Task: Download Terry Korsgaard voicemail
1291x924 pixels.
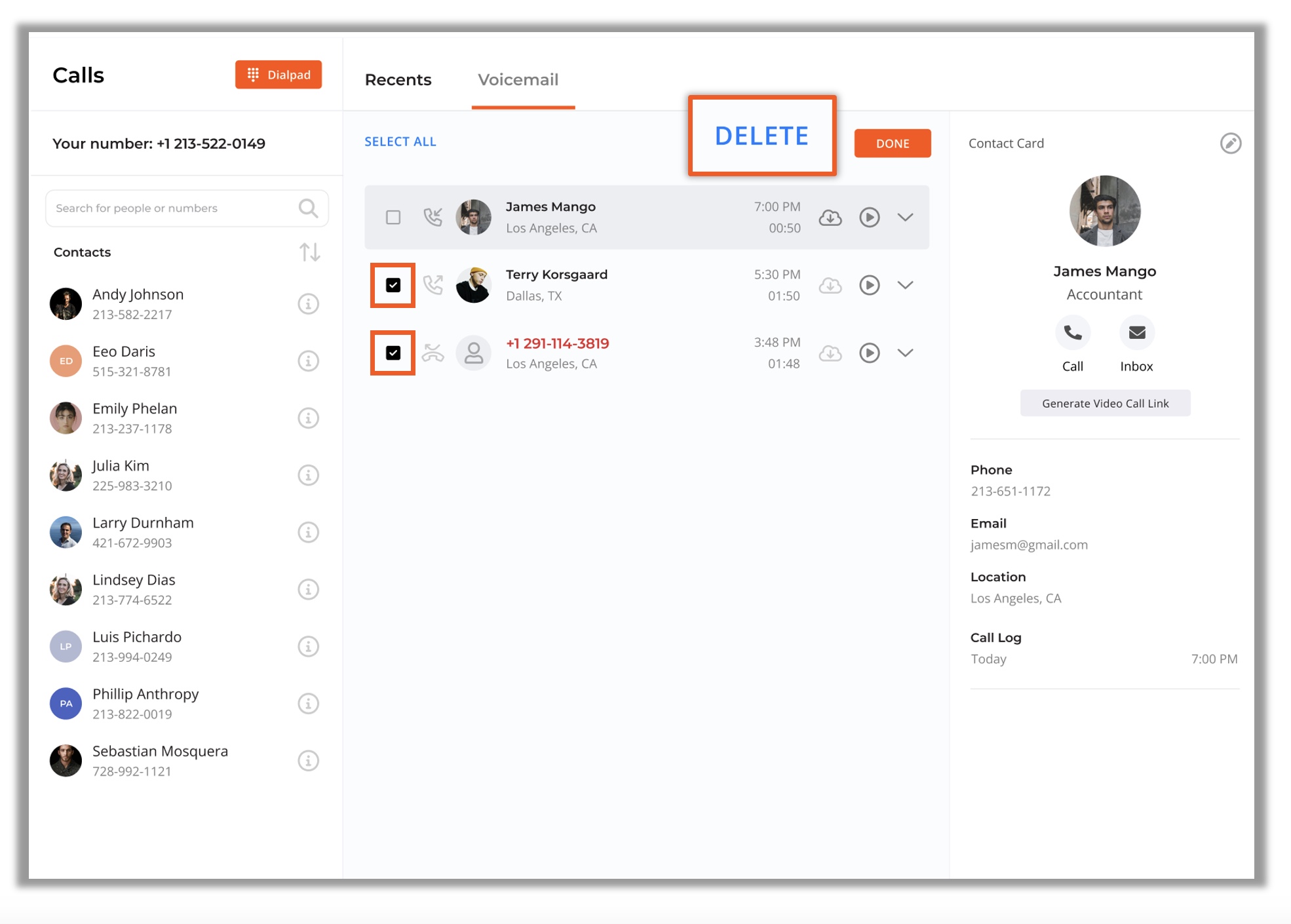Action: (830, 285)
